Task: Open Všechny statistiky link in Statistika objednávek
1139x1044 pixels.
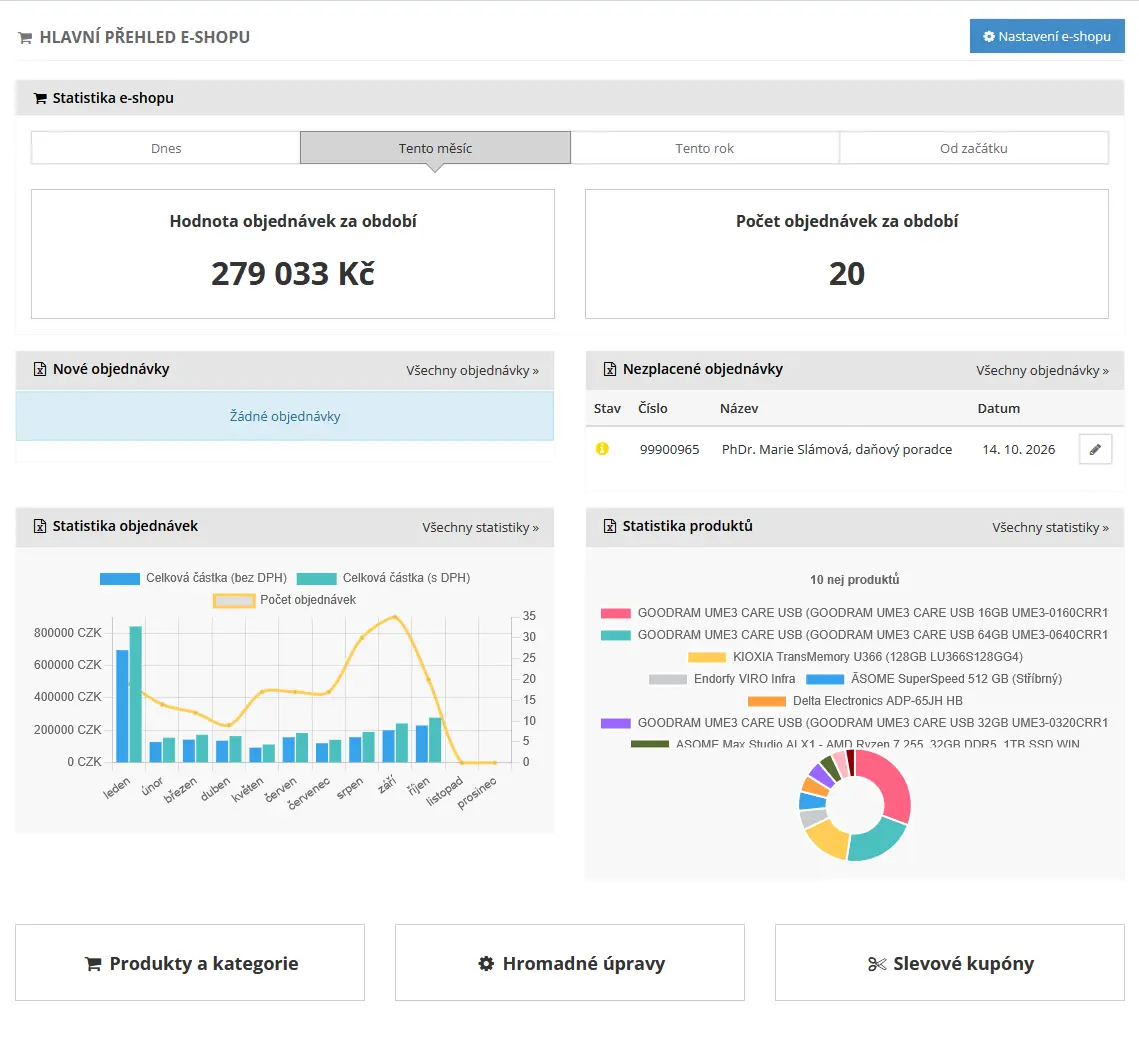Action: [480, 527]
